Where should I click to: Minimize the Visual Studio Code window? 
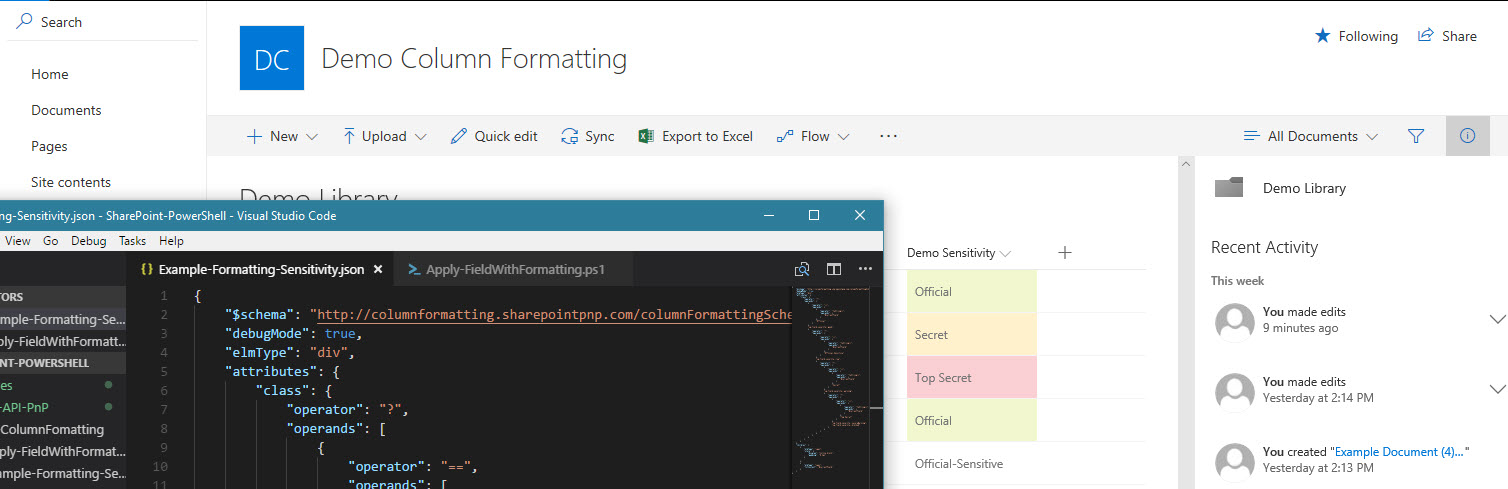[x=769, y=215]
